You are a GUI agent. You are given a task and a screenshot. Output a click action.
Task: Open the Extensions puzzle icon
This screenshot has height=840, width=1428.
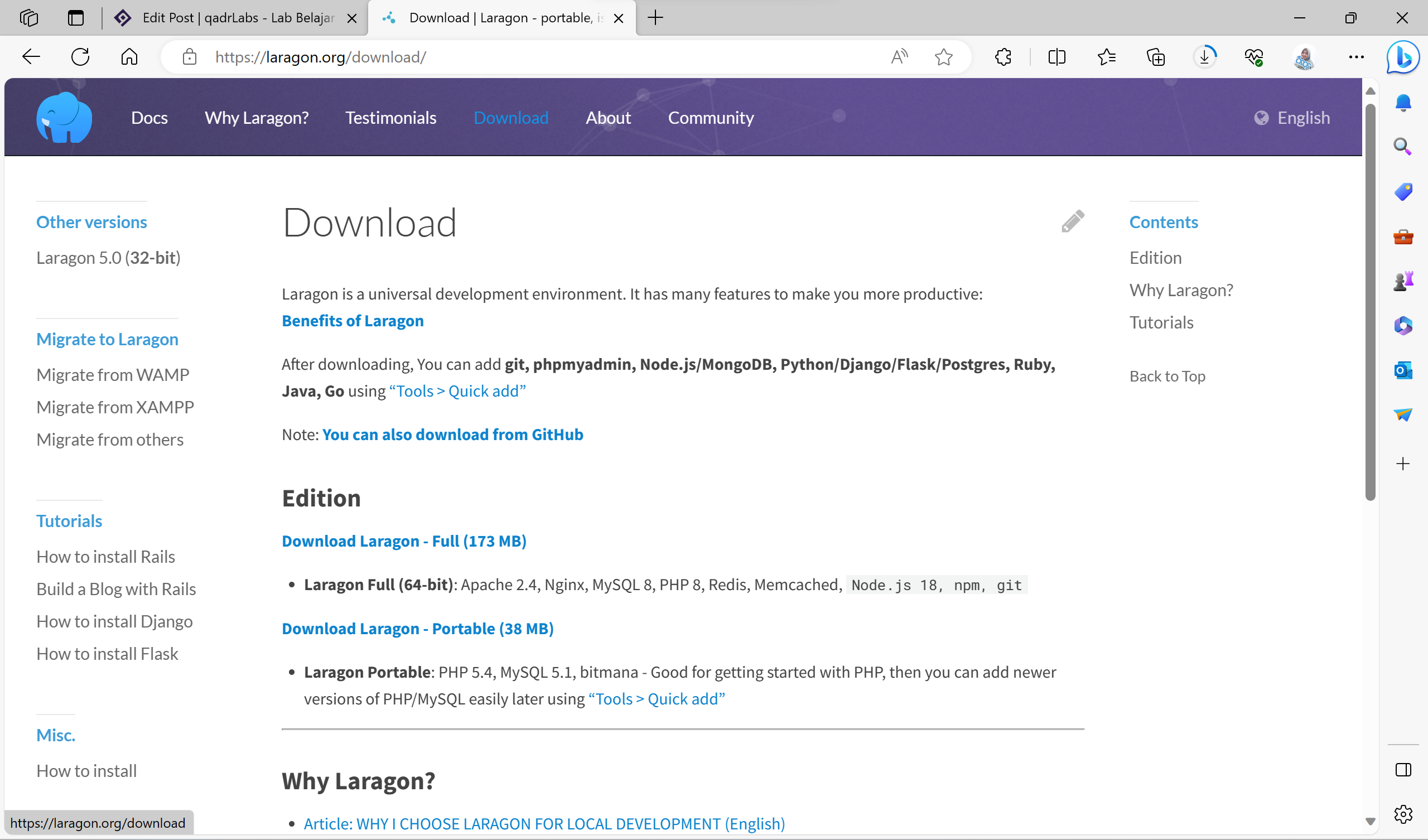click(1003, 57)
